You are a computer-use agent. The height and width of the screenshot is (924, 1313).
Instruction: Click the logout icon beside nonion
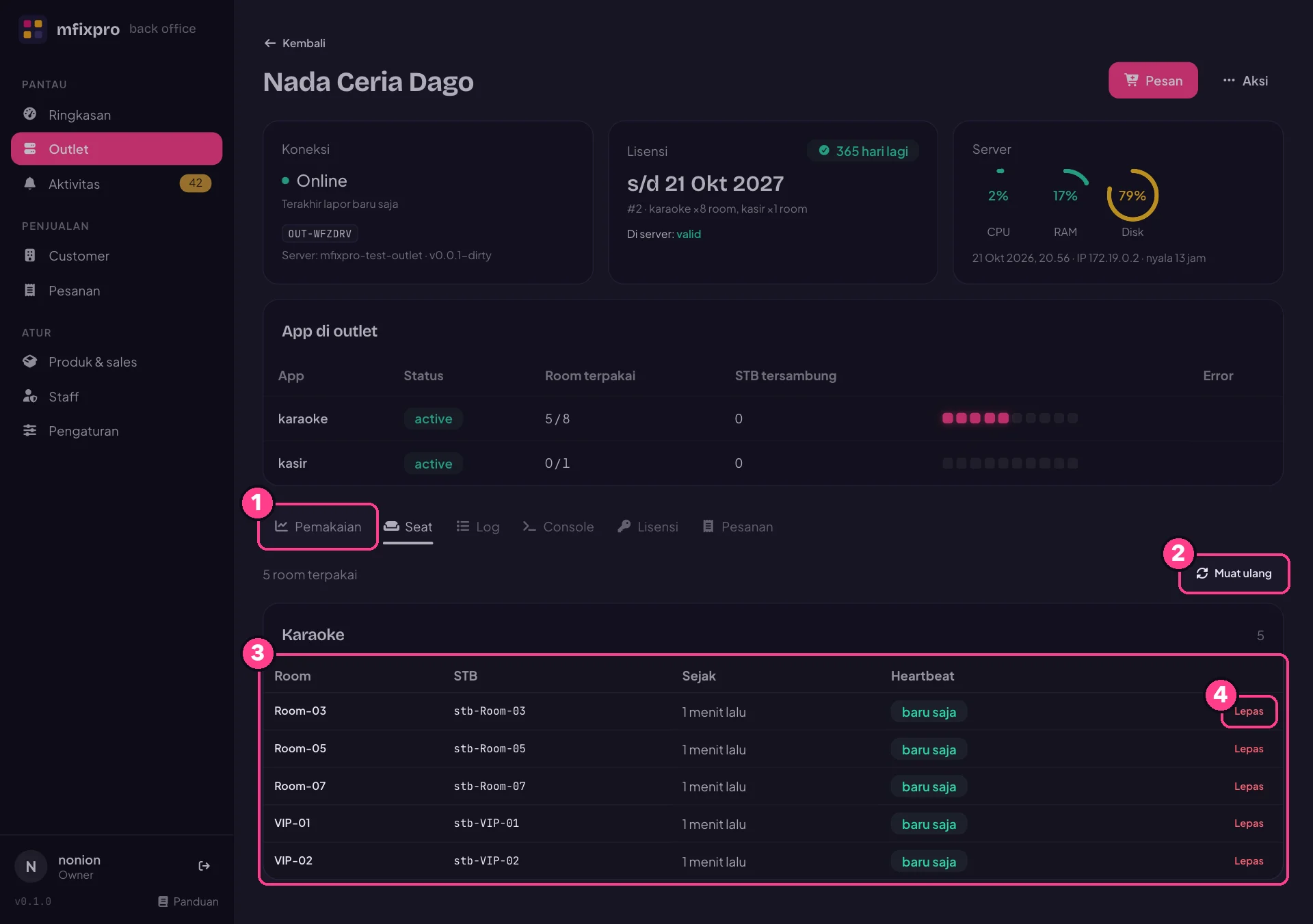204,866
